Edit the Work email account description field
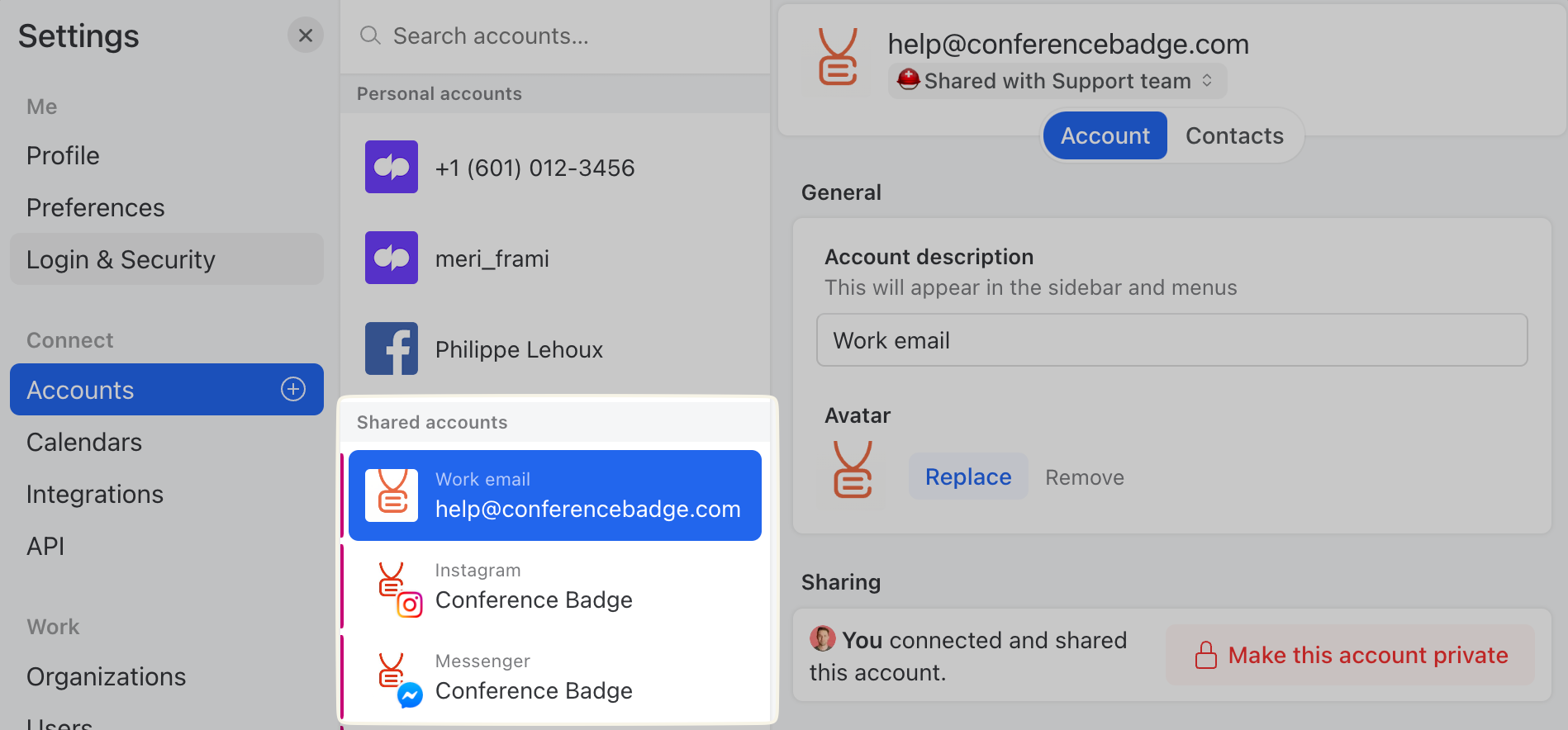This screenshot has width=1568, height=730. tap(1171, 339)
